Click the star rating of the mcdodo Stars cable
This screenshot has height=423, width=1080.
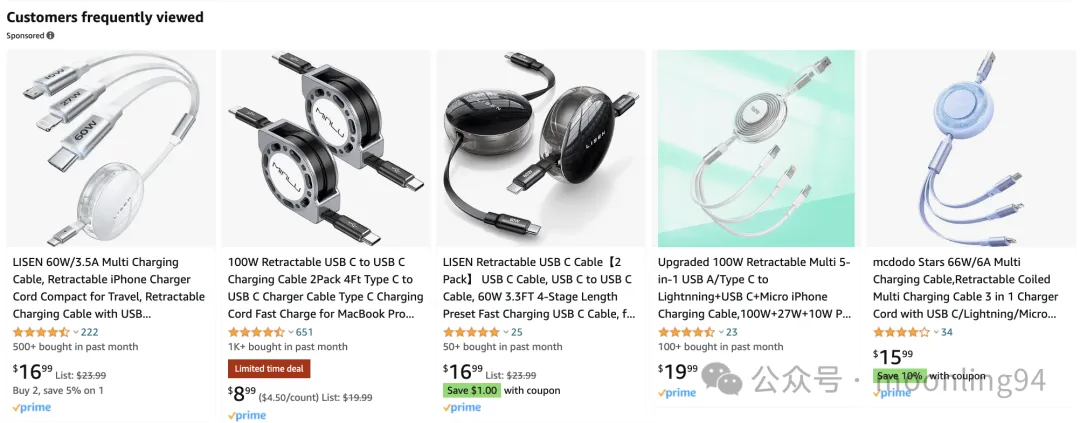click(902, 332)
